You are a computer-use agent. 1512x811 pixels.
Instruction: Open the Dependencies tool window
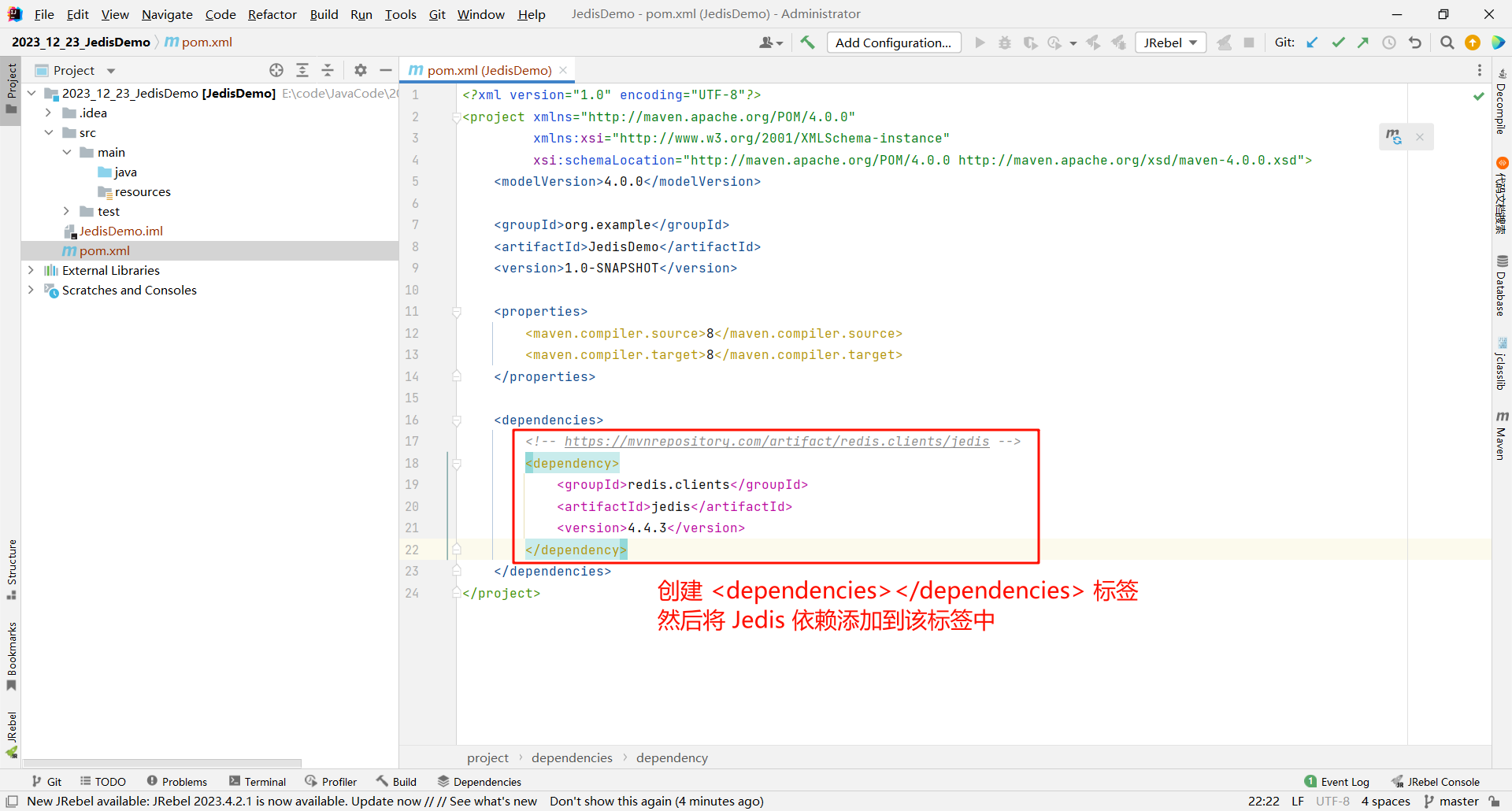(x=480, y=781)
